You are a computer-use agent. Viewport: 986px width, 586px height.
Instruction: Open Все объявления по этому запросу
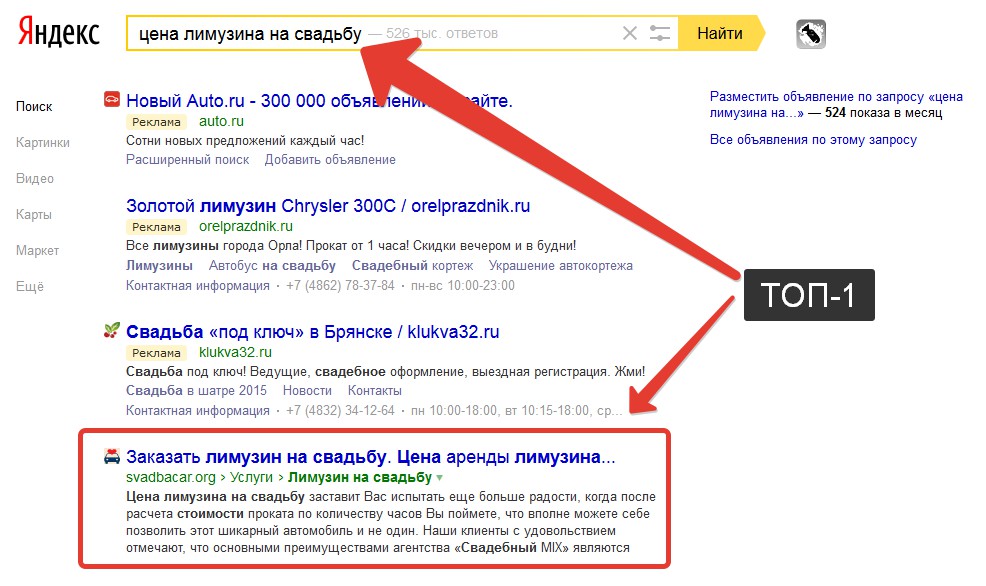[813, 140]
